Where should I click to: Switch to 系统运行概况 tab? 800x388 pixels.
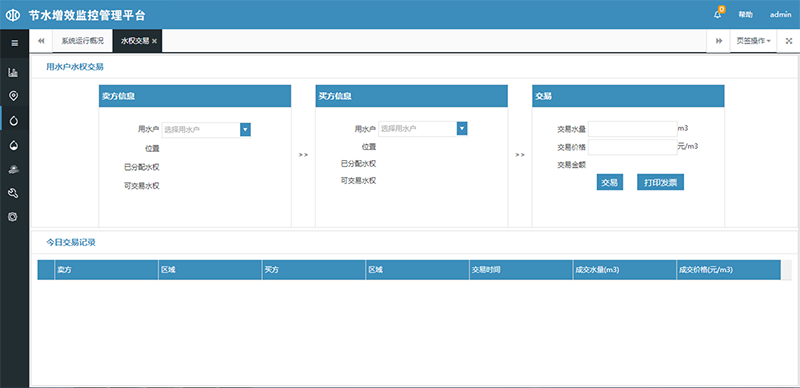[x=83, y=41]
